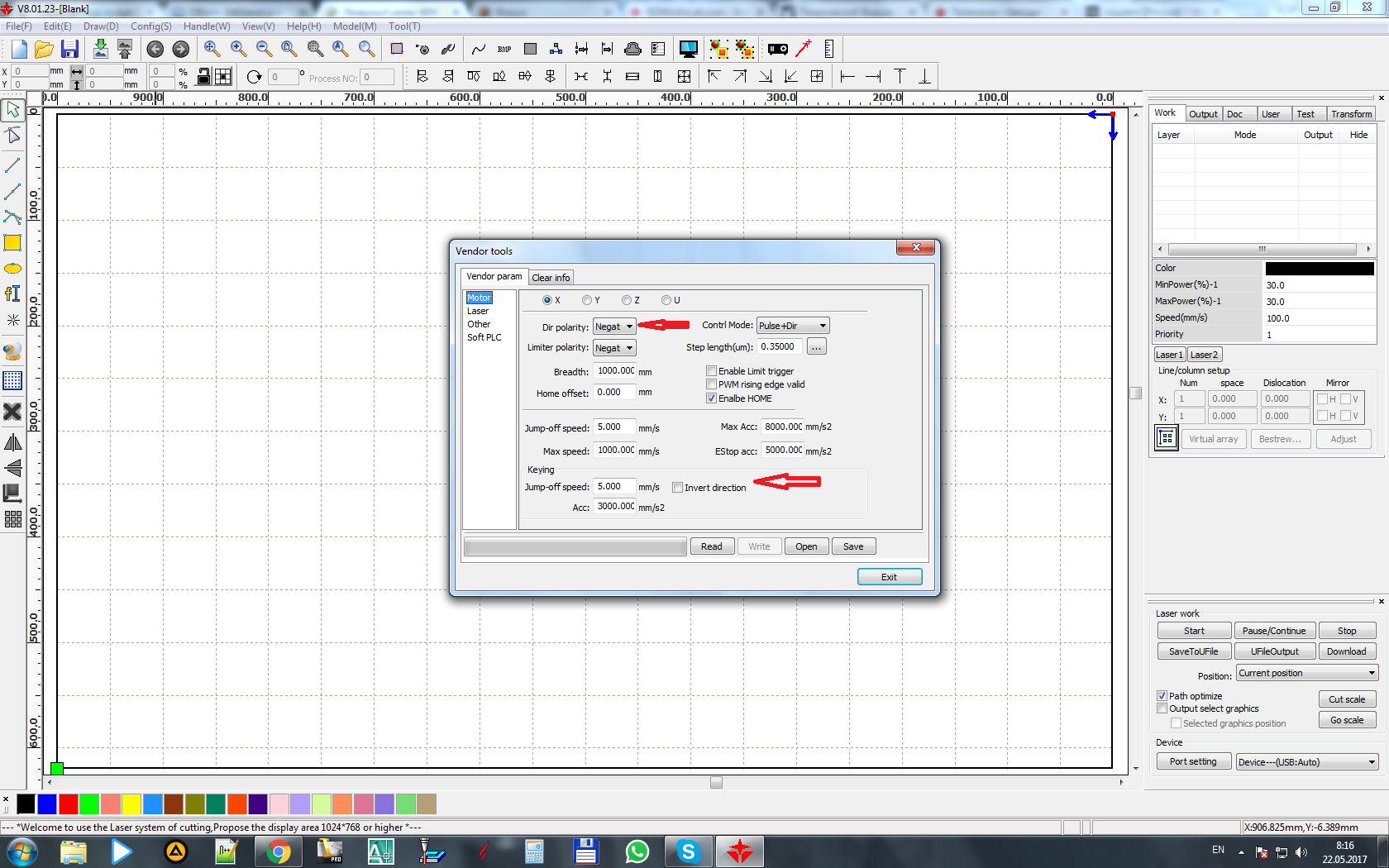Pick the red color swatch in palette
This screenshot has height=868, width=1389.
tap(68, 804)
